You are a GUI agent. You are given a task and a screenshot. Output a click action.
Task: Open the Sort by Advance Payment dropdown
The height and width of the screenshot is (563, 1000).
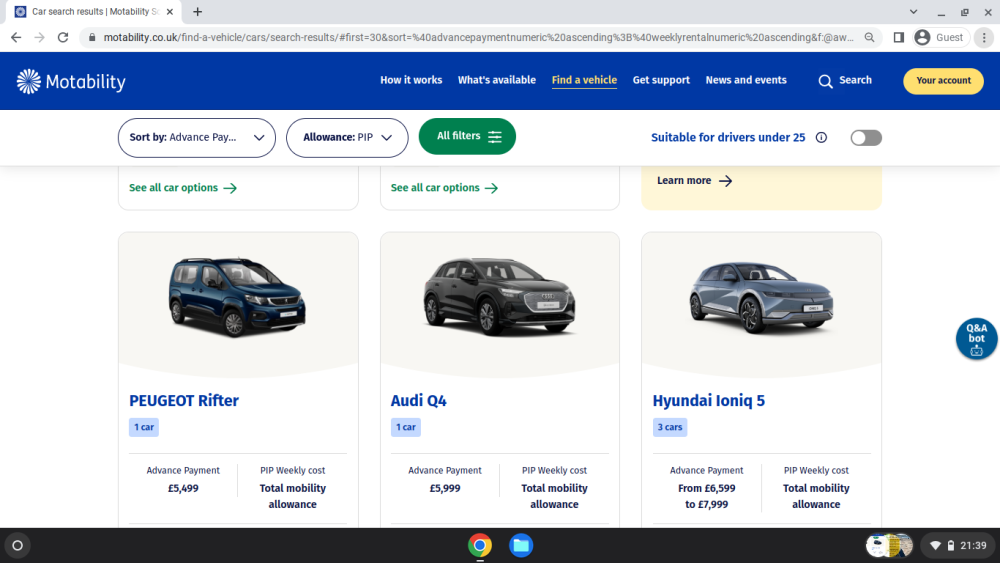pos(196,138)
